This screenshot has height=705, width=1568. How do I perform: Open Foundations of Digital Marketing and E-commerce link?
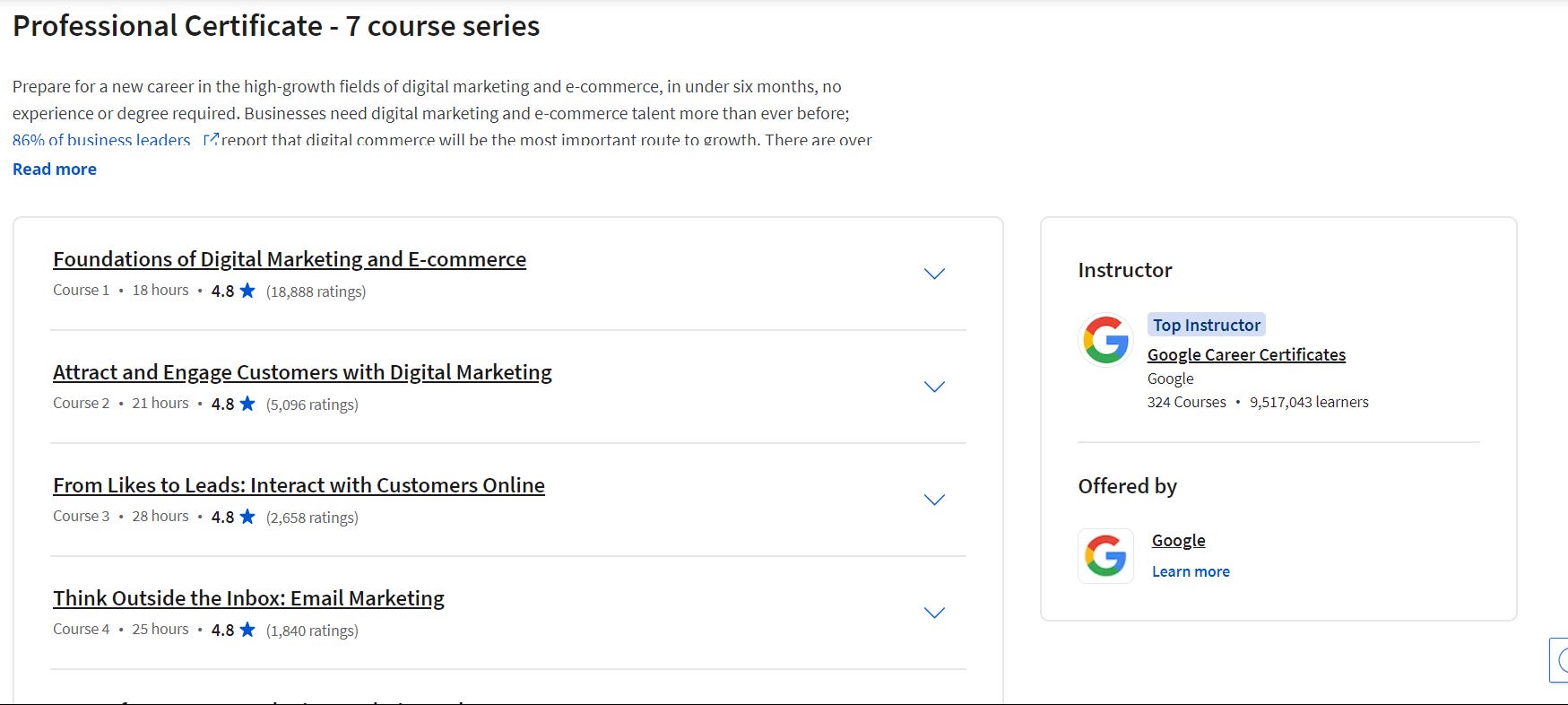coord(290,259)
